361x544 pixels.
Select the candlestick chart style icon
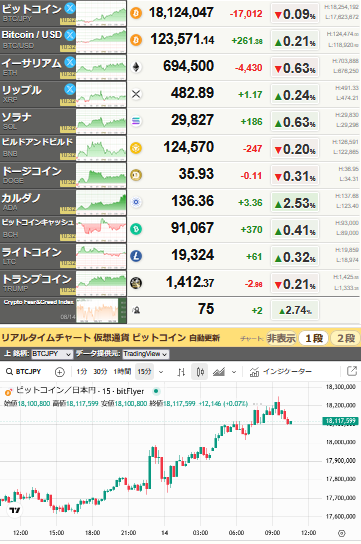200,372
